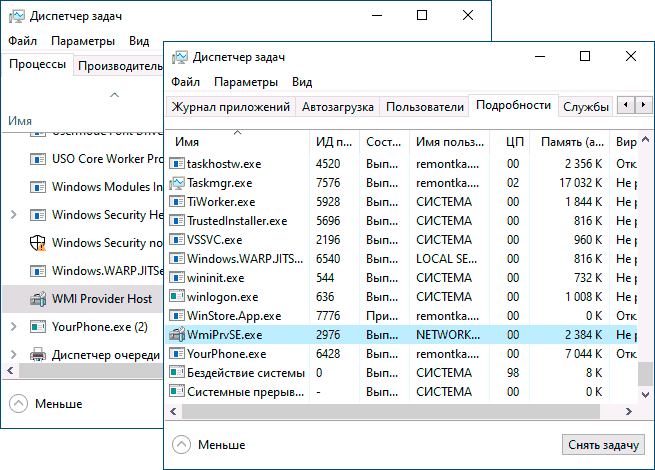
Task: Click the VSSVC.exe process icon
Action: [177, 240]
